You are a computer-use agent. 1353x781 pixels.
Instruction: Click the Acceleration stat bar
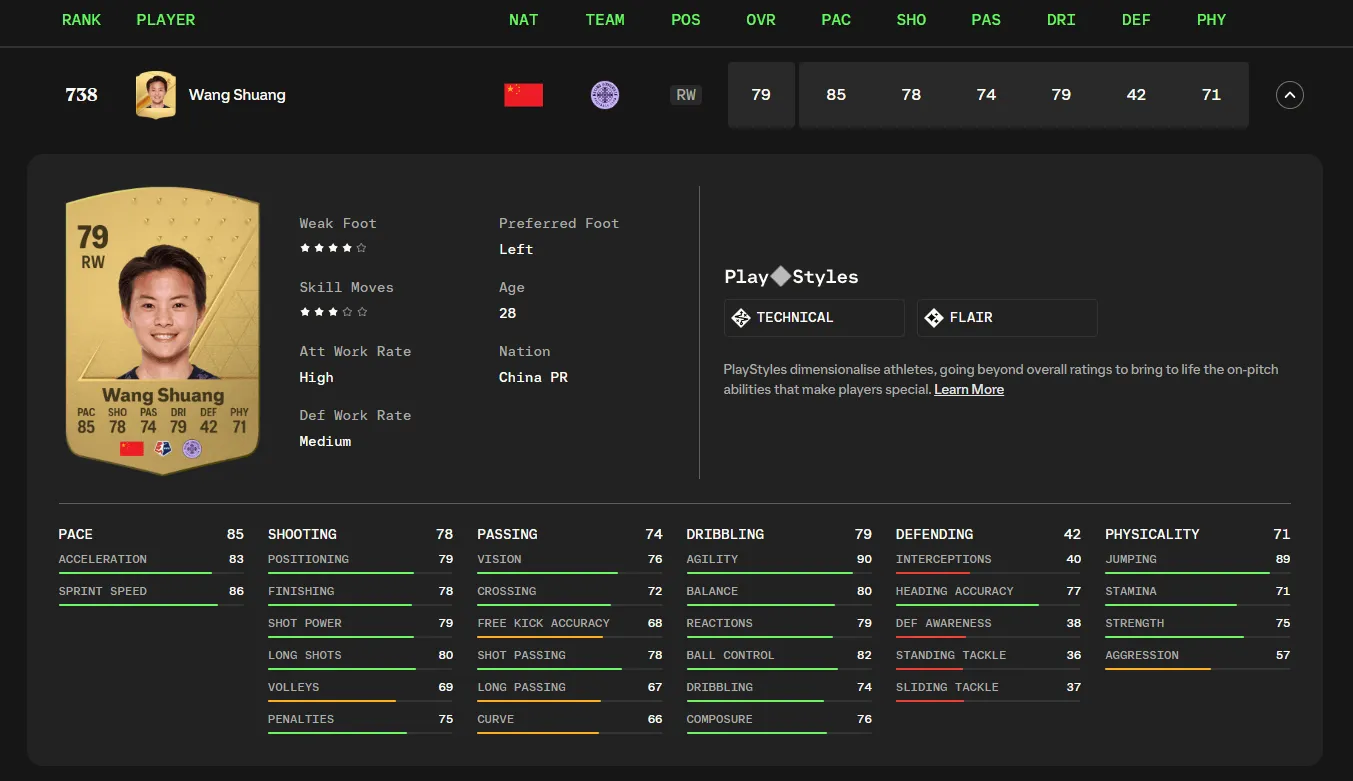coord(151,573)
